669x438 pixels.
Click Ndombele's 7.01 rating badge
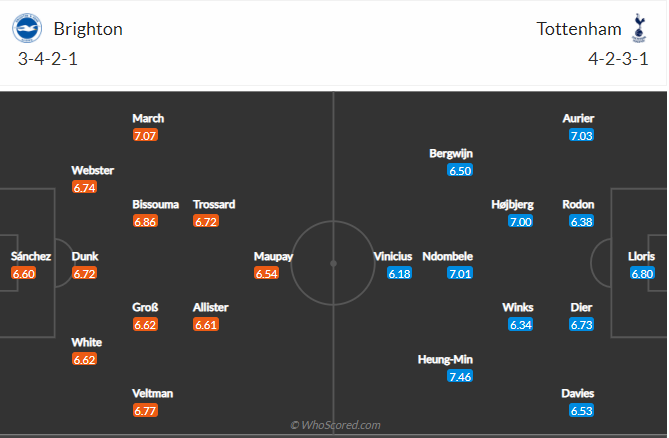click(460, 273)
